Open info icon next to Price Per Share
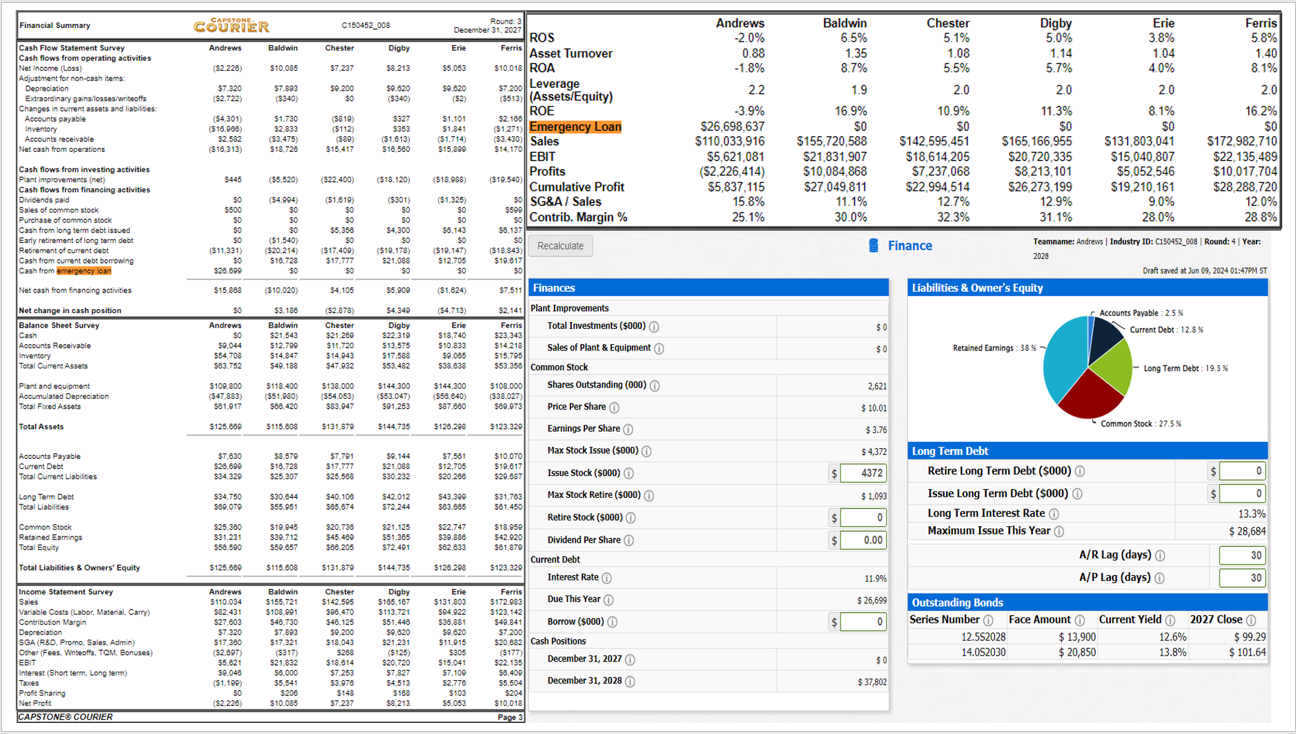The image size is (1296, 734). pos(614,408)
